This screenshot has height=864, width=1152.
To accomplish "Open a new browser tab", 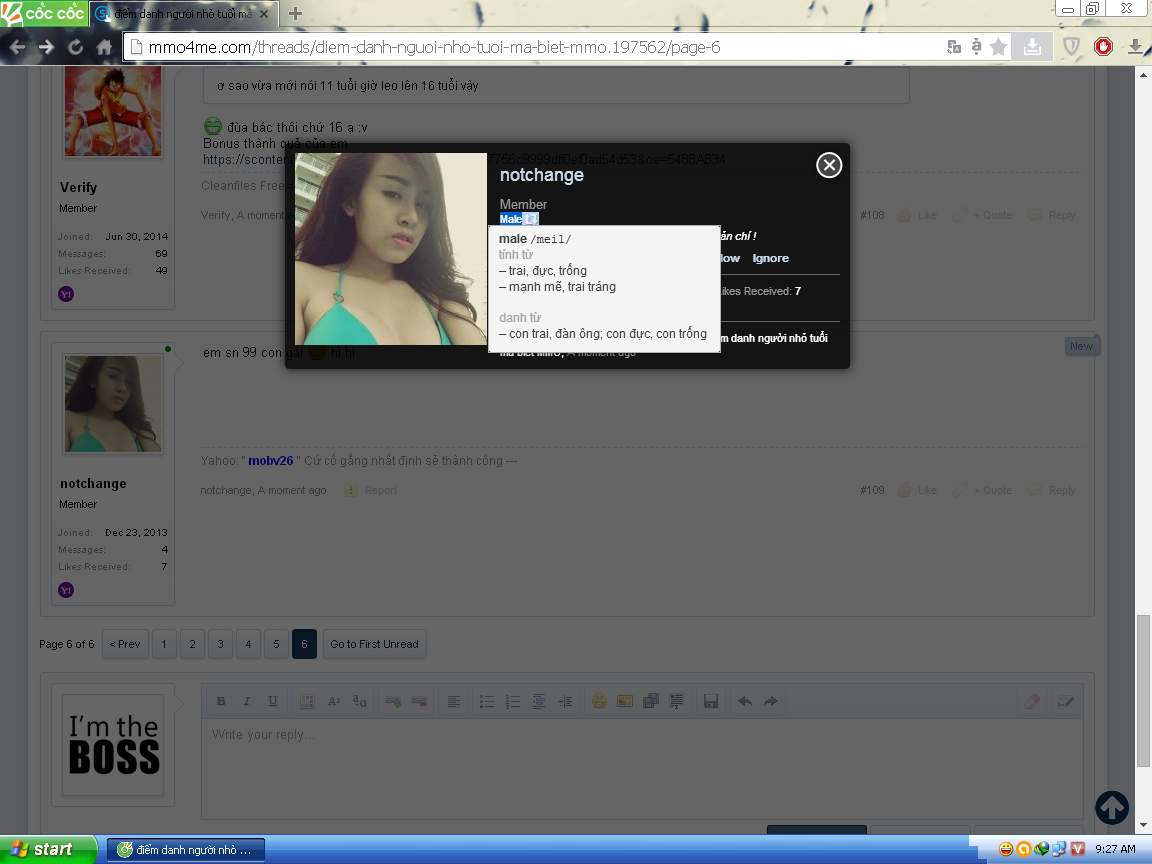I will [x=295, y=13].
